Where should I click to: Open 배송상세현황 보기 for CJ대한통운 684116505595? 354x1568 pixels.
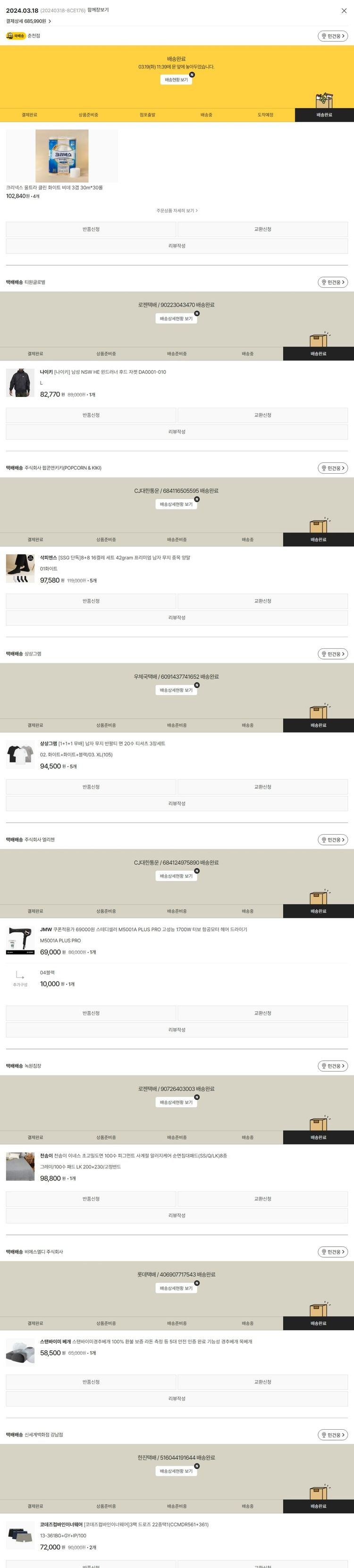tap(176, 504)
